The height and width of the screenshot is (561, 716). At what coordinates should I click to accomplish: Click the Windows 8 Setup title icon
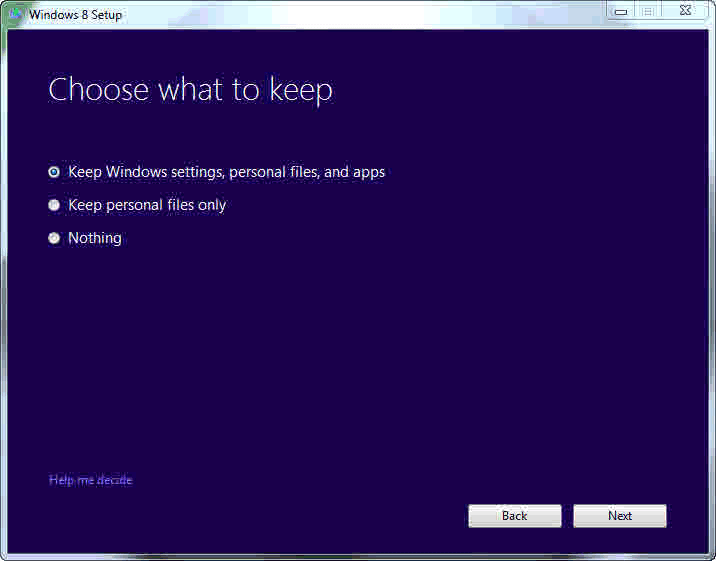pyautogui.click(x=16, y=14)
